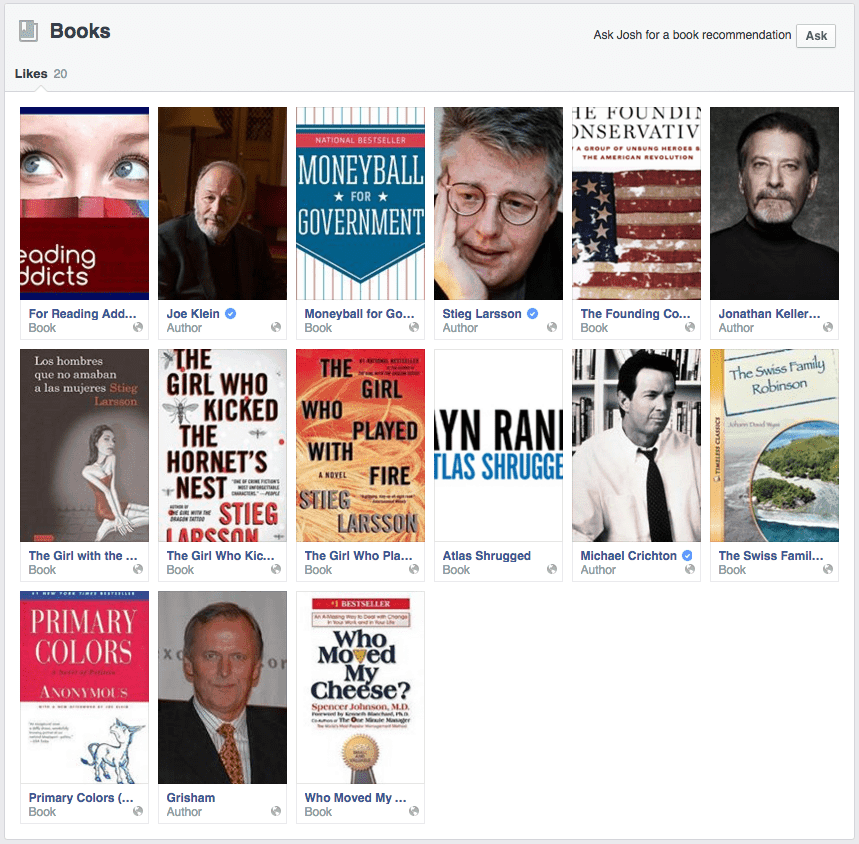Open The Girl Who Played with Fire cover

(360, 445)
